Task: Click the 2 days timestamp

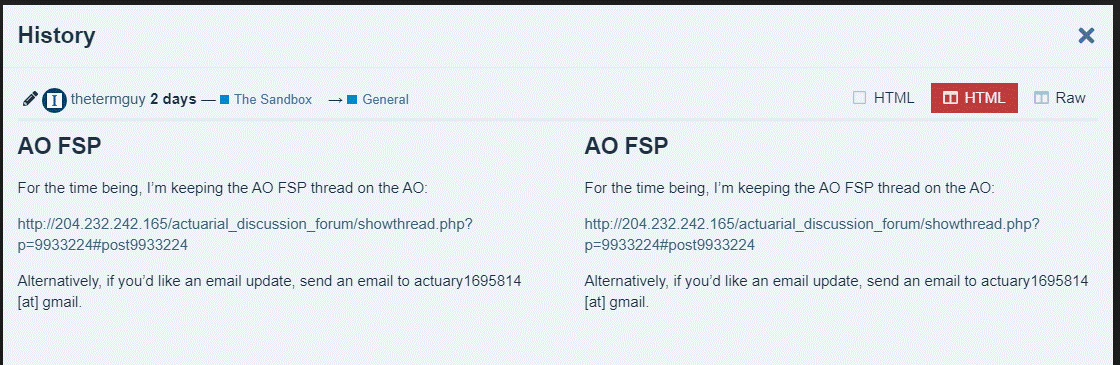Action: [x=173, y=99]
